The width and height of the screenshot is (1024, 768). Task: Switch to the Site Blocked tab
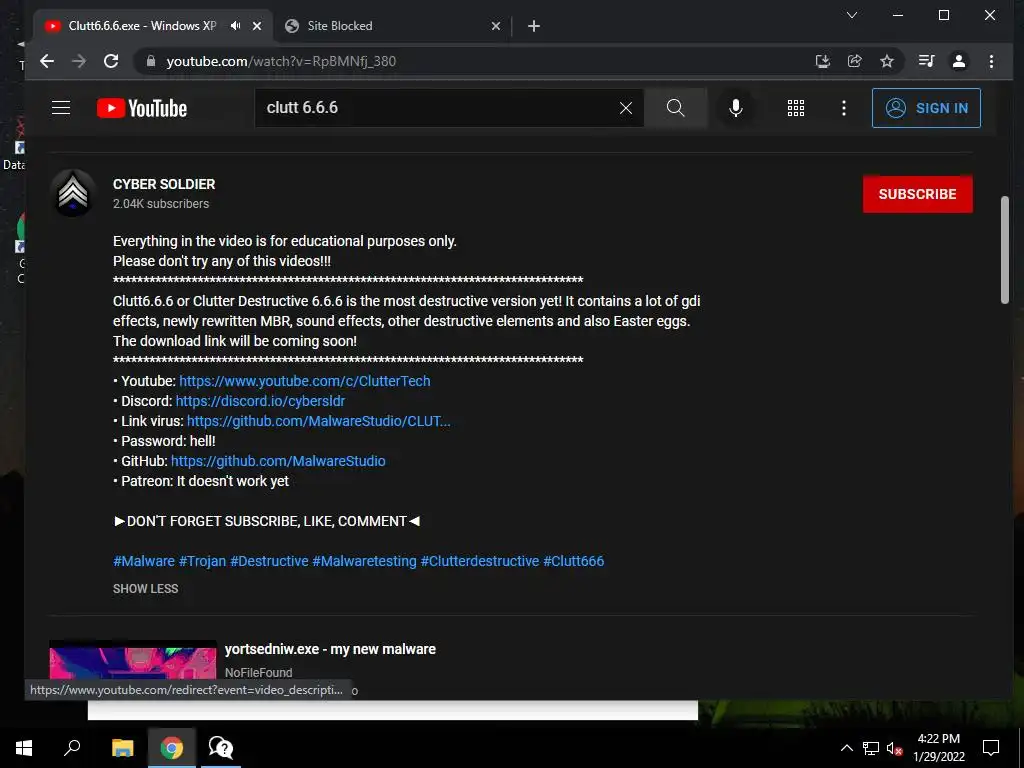coord(393,26)
